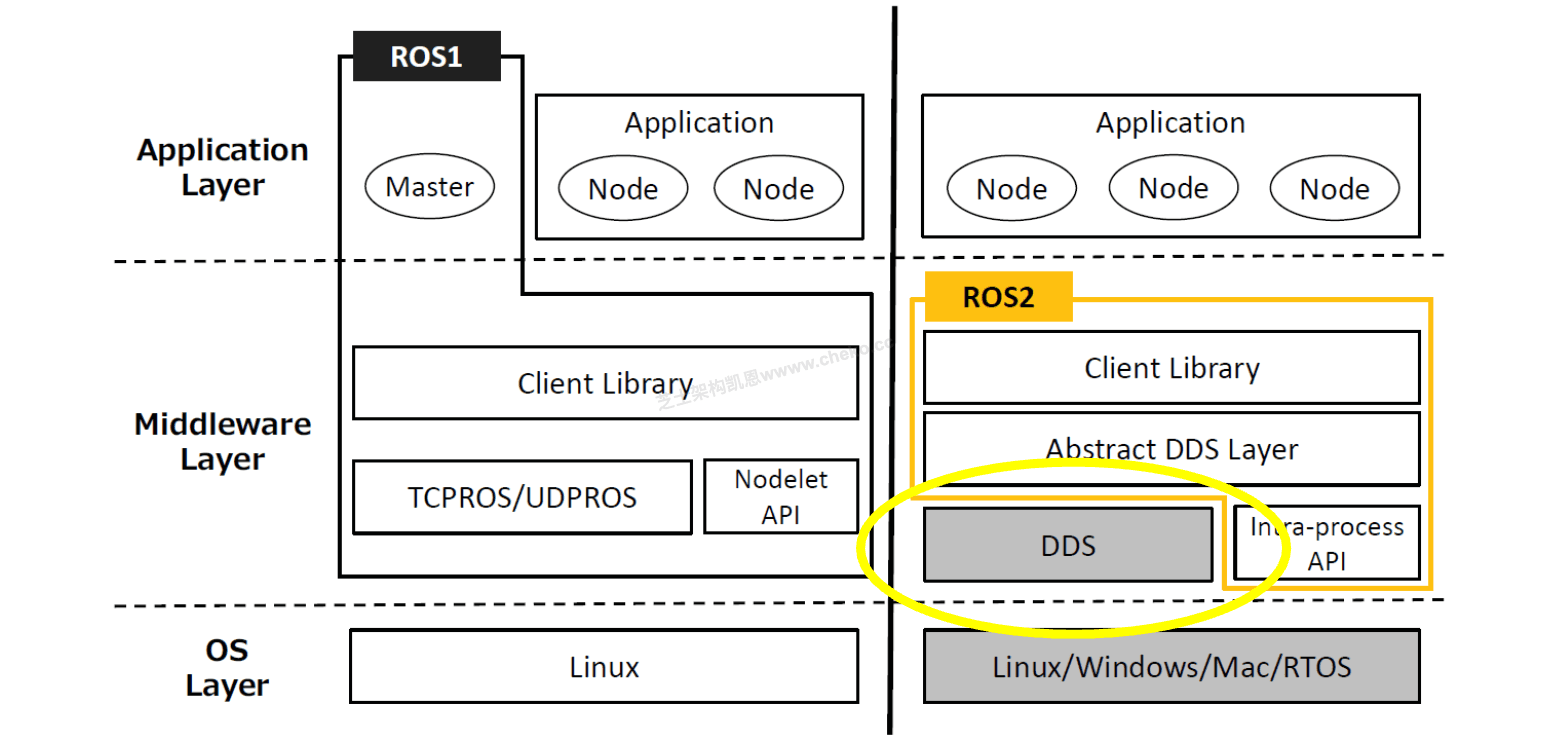
Task: Click the left Node in ROS1 Application
Action: (x=623, y=189)
